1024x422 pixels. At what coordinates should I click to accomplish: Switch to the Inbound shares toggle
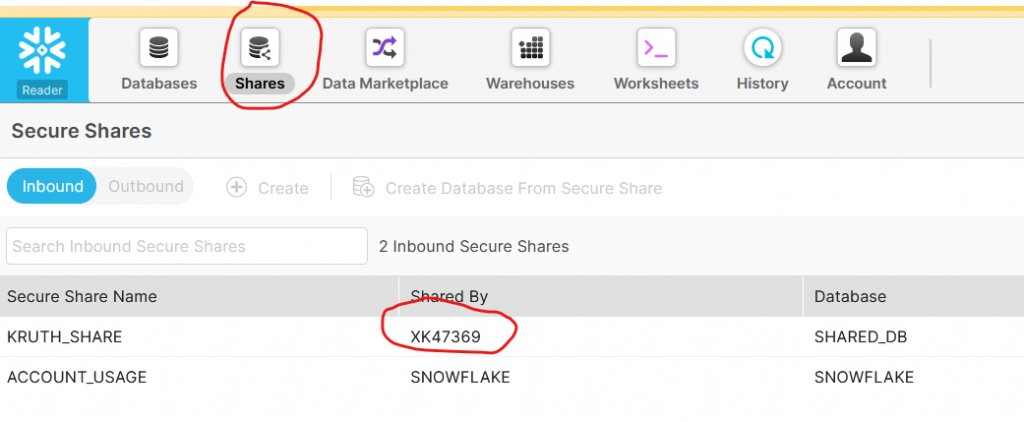pos(53,187)
